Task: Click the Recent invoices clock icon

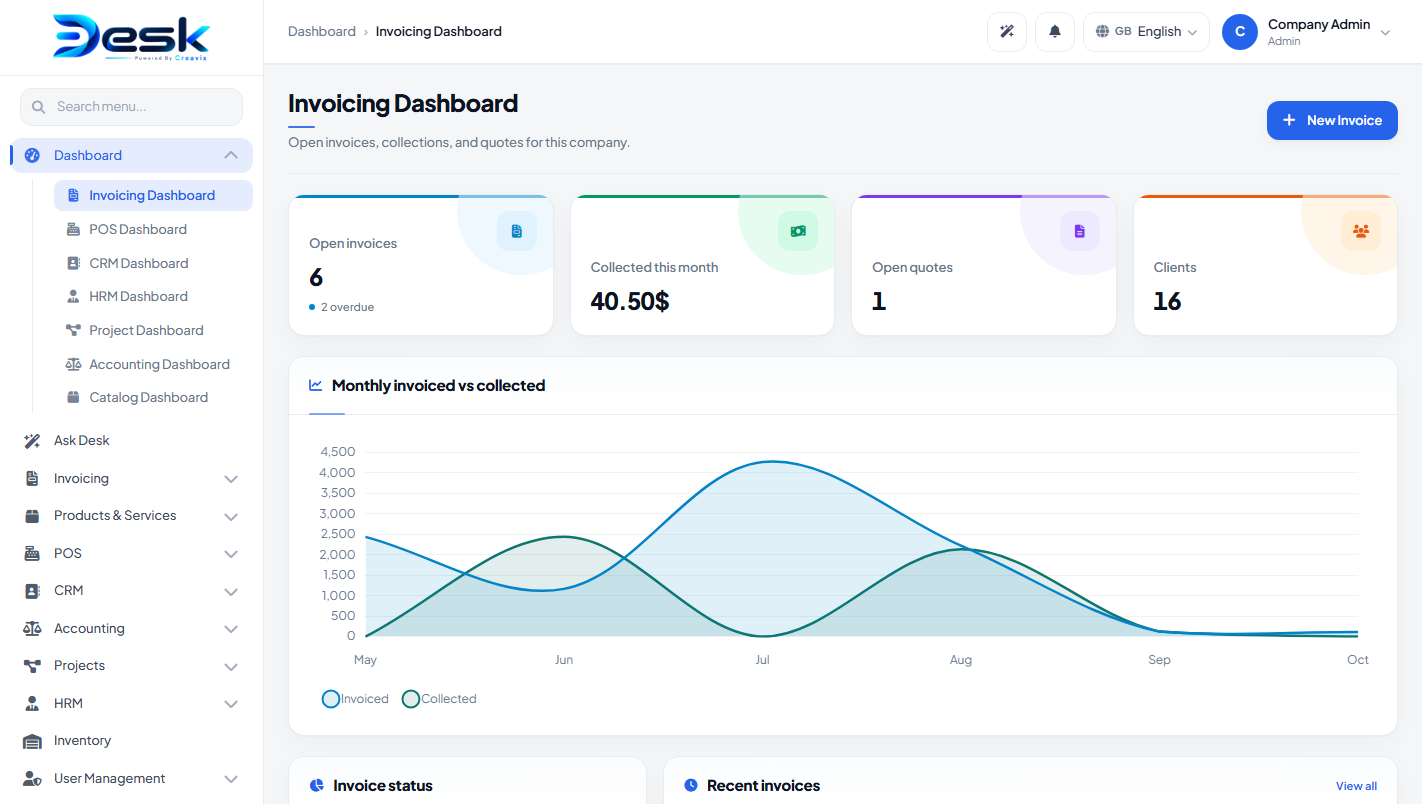Action: [x=691, y=786]
